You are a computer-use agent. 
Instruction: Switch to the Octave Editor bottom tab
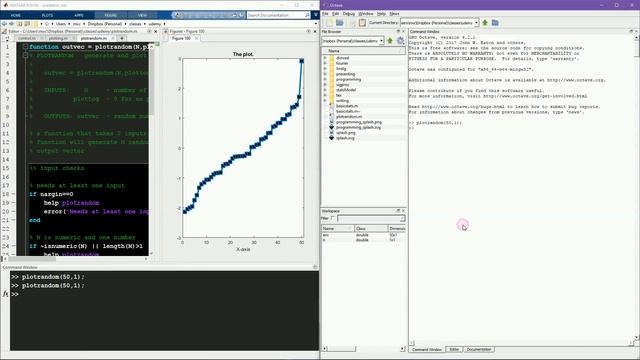coord(454,350)
